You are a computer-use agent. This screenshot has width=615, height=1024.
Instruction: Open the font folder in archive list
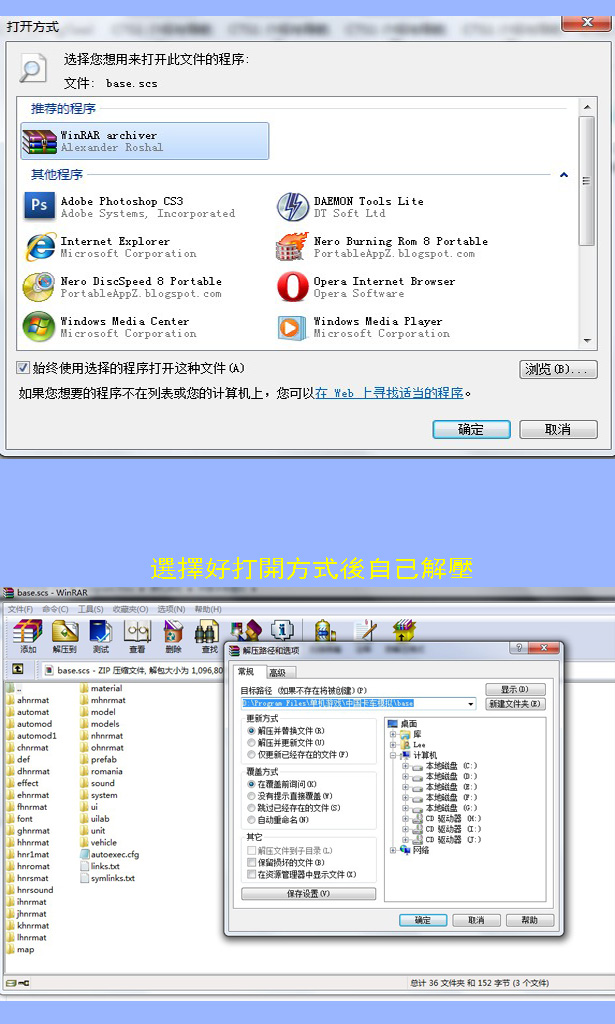coord(20,819)
